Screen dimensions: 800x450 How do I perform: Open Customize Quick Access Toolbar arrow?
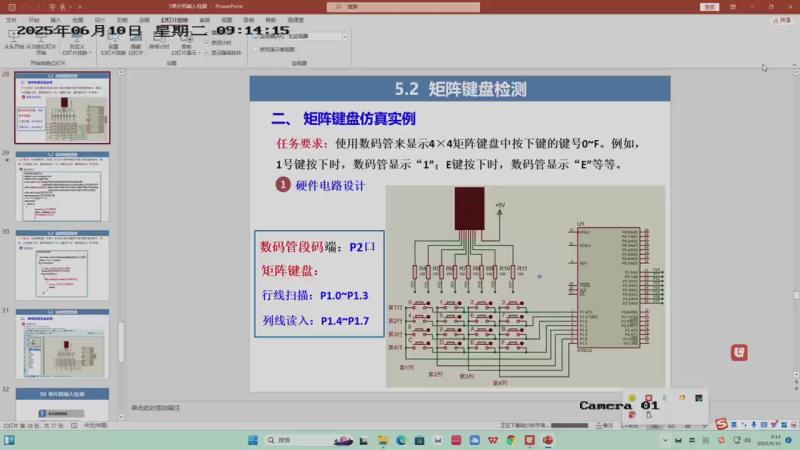pyautogui.click(x=80, y=7)
